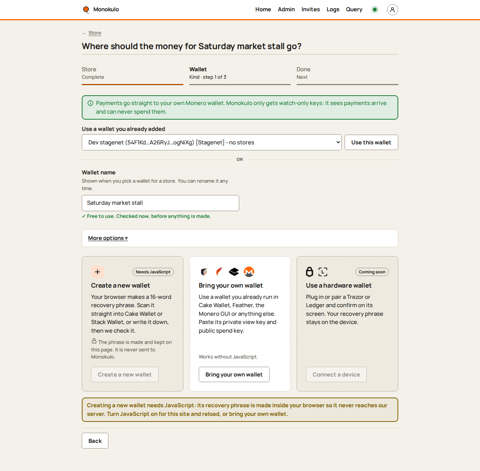Go to the Logs page

click(333, 9)
